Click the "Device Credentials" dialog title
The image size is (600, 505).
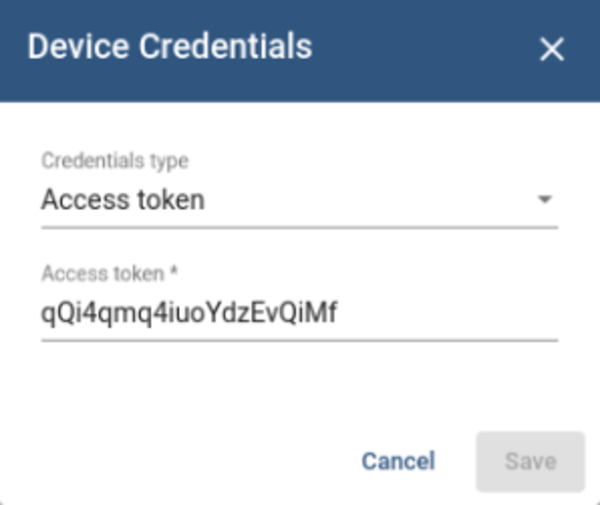(x=169, y=47)
